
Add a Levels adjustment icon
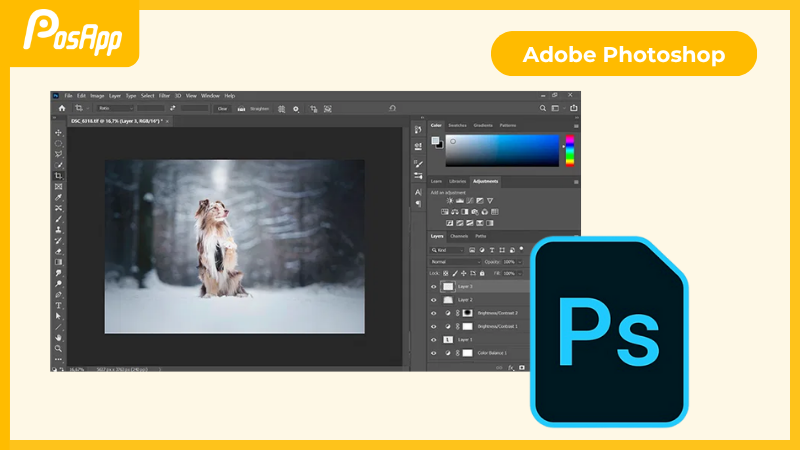pos(460,201)
